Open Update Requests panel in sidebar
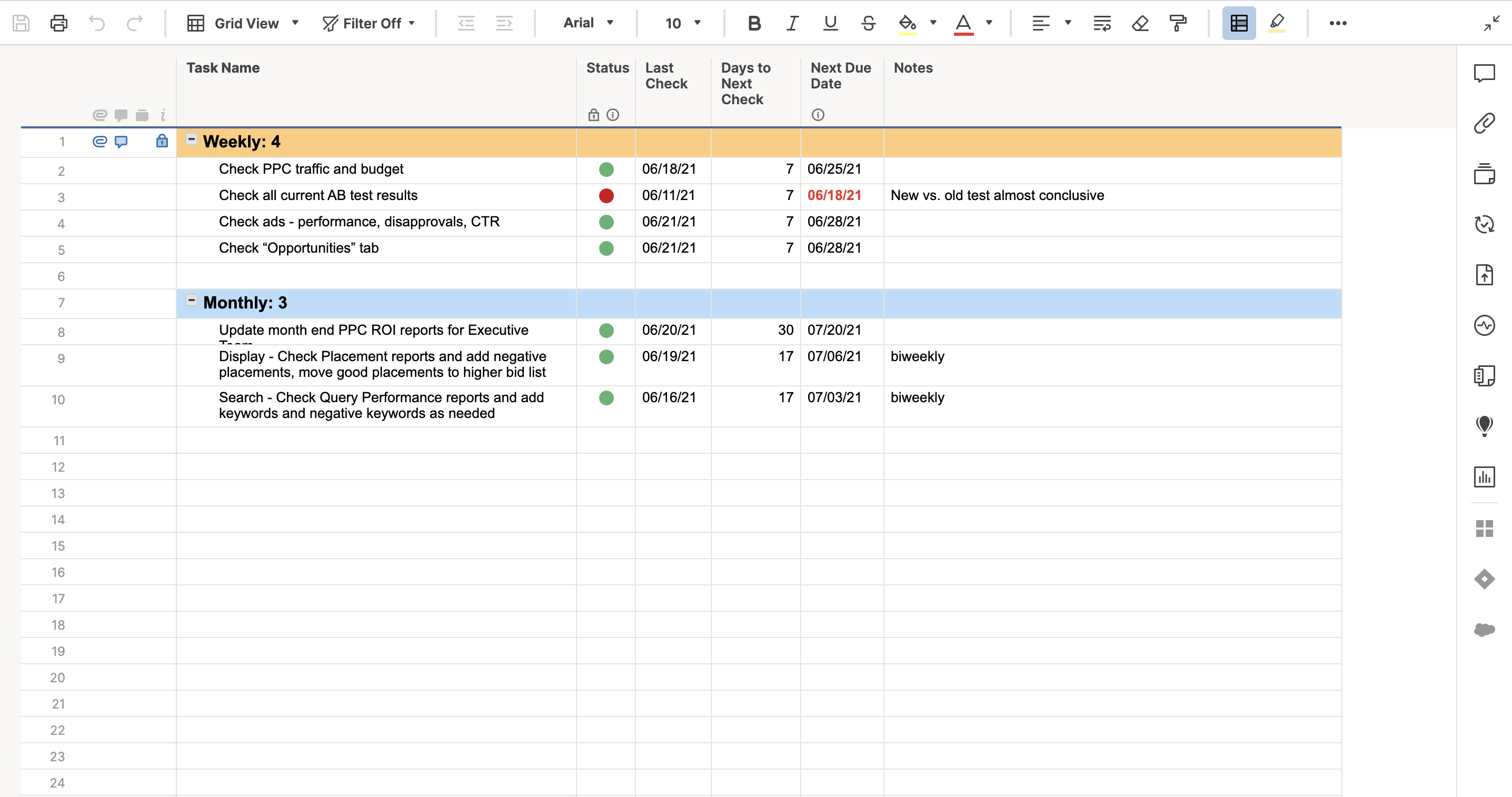1512x797 pixels. [1484, 224]
